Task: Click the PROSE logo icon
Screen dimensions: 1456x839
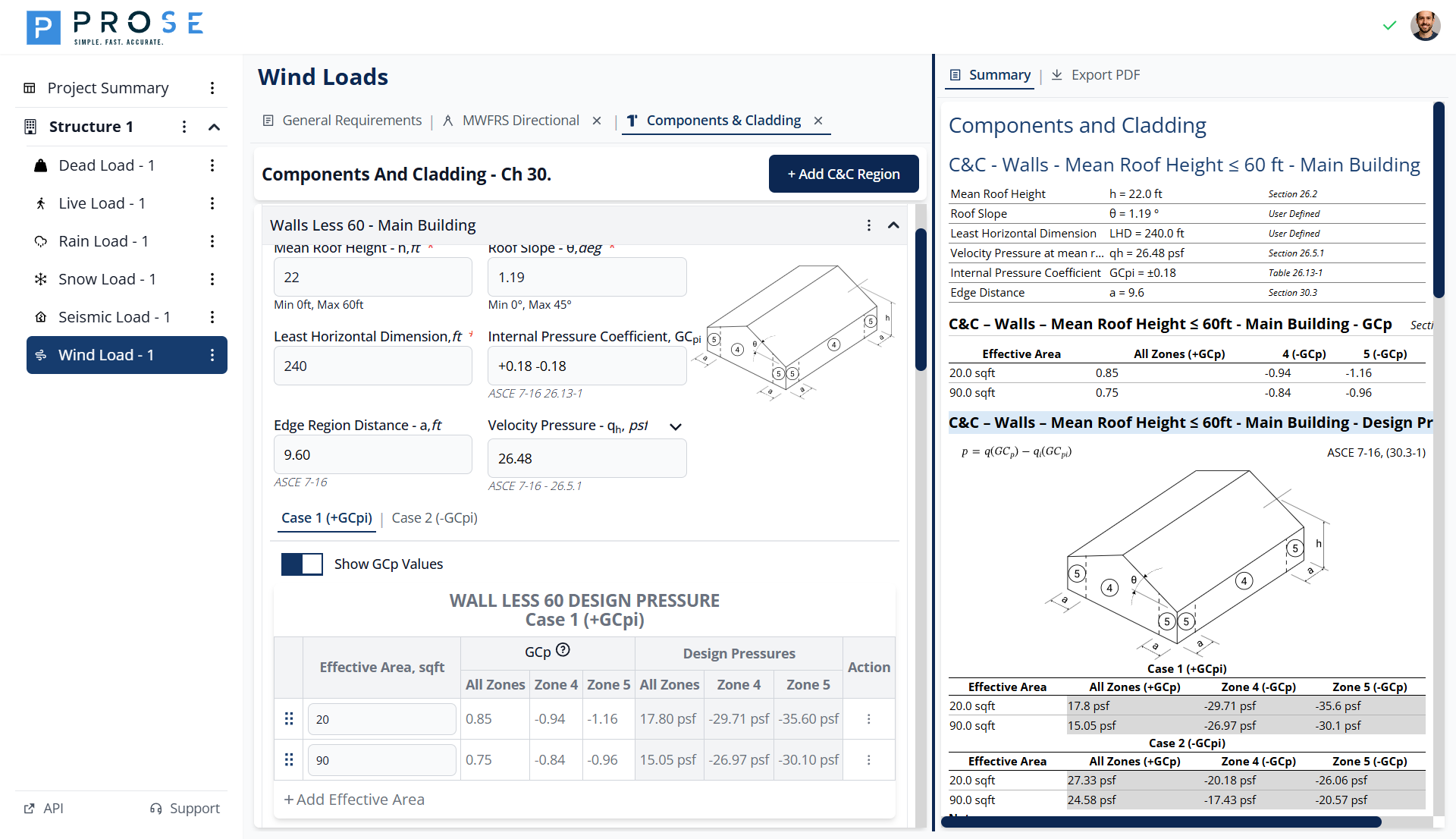Action: [x=43, y=28]
